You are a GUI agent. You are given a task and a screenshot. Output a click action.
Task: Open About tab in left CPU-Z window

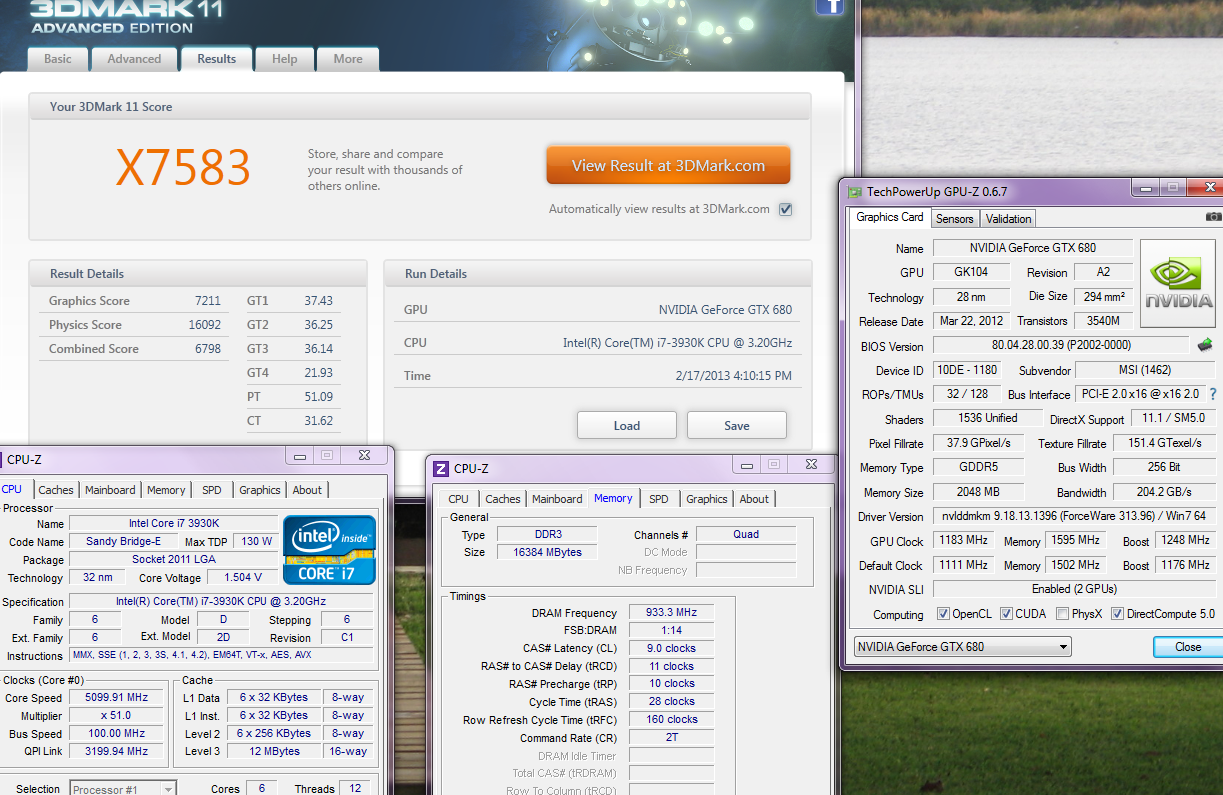pyautogui.click(x=307, y=490)
